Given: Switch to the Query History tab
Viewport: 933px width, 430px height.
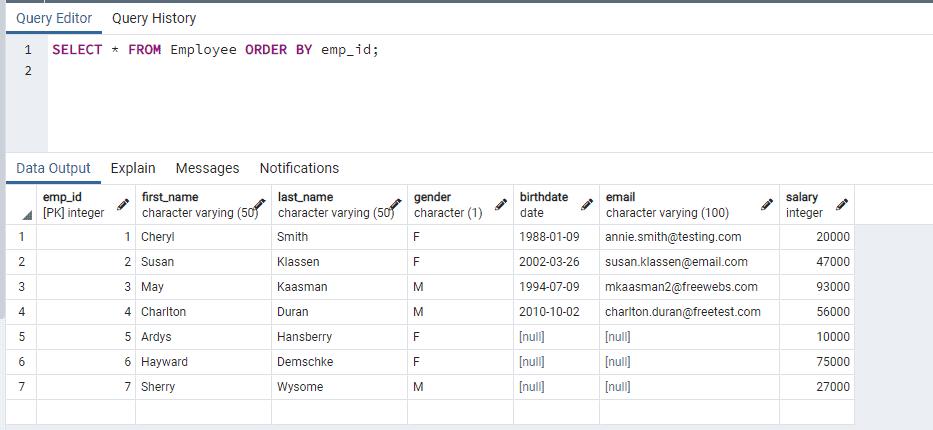Looking at the screenshot, I should [154, 18].
